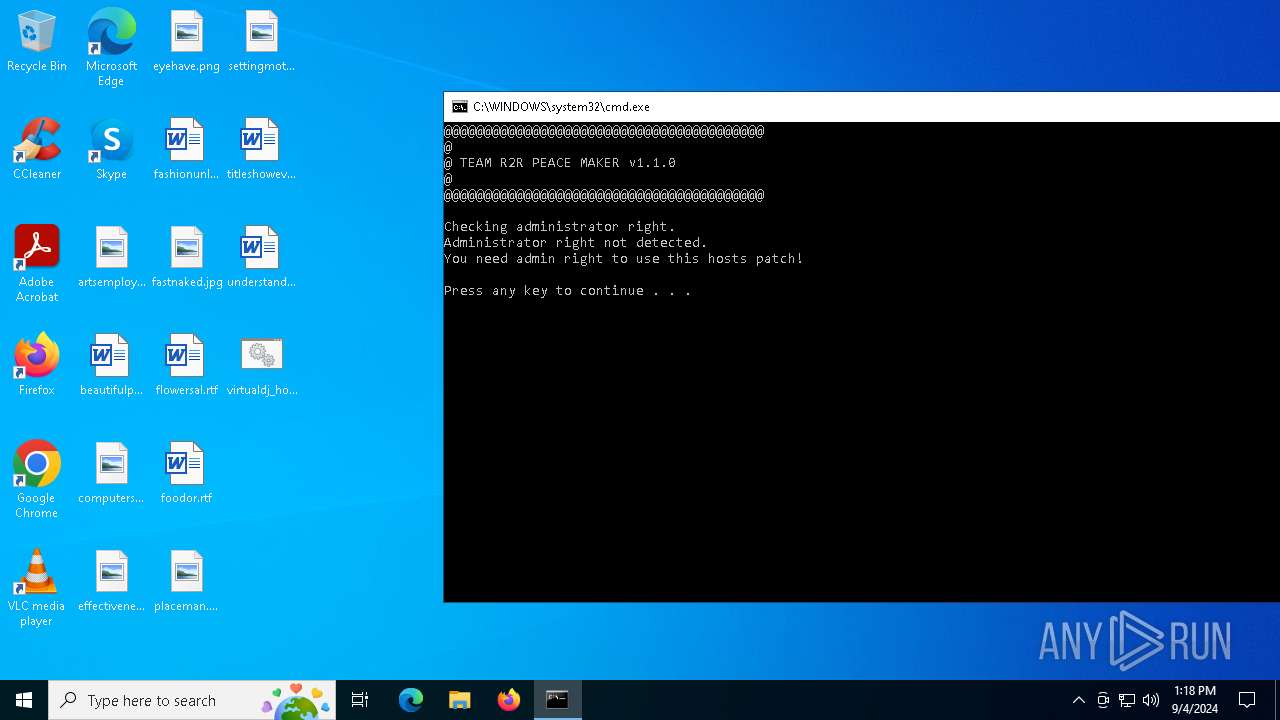Open Skype desktop shortcut
Viewport: 1280px width, 720px height.
coord(111,149)
